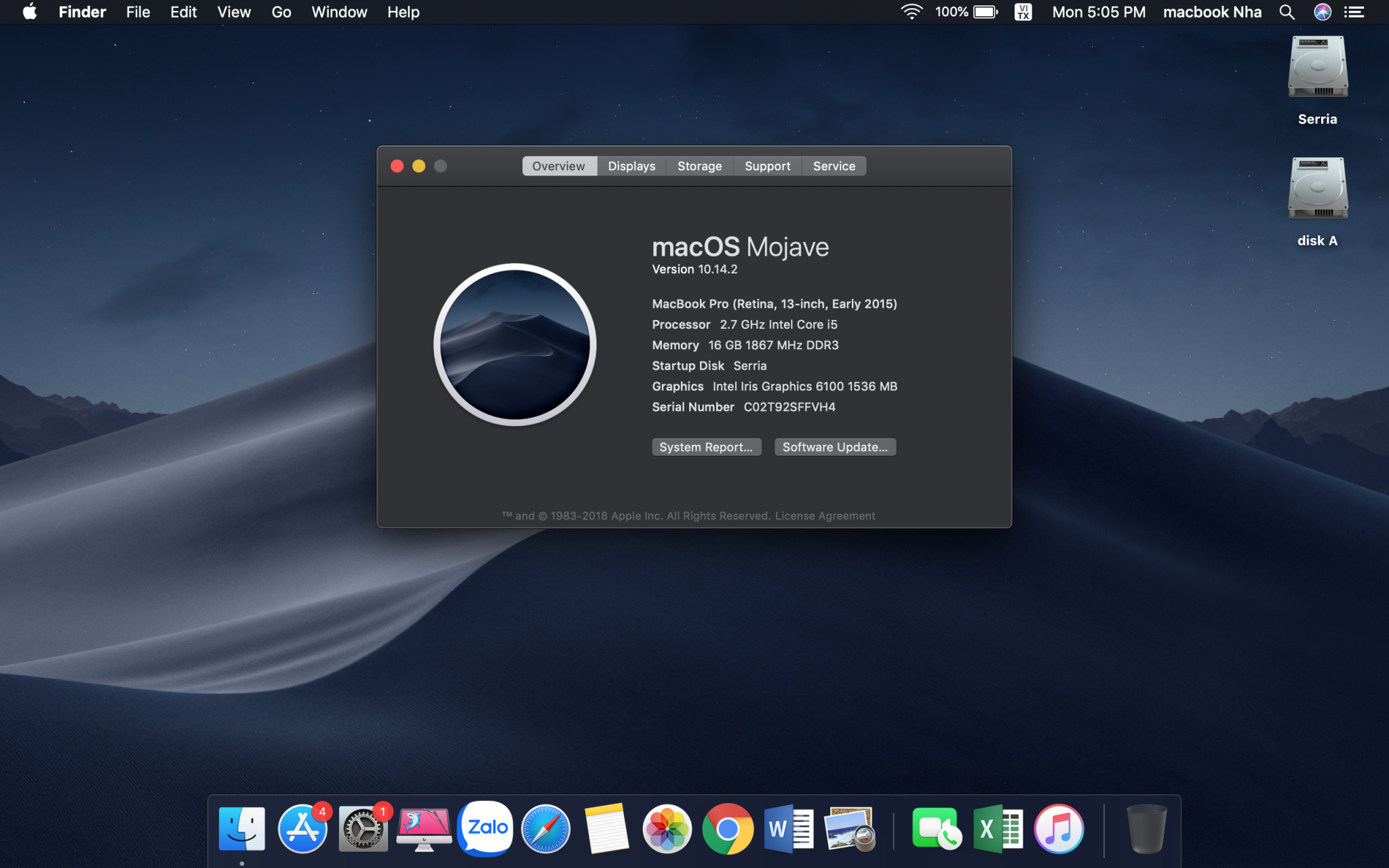Open the Go menu

click(281, 12)
